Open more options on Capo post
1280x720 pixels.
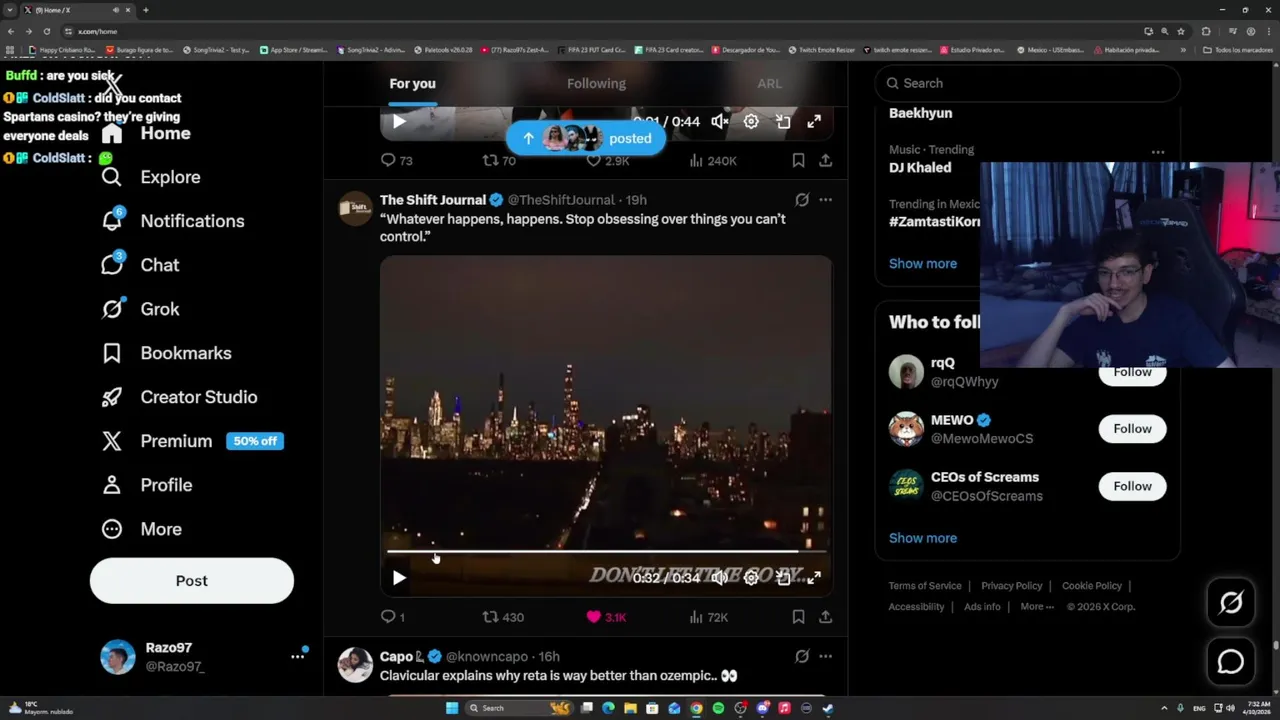click(825, 657)
